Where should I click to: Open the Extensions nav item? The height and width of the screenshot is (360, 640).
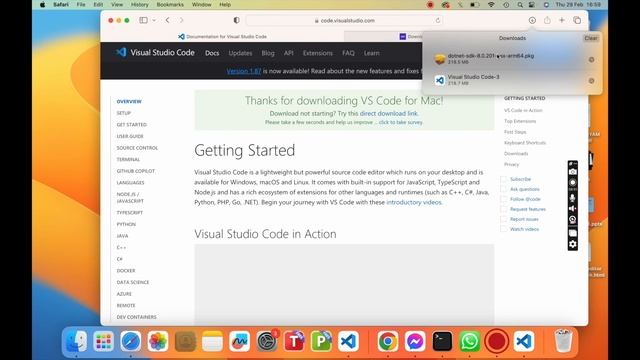tap(318, 53)
